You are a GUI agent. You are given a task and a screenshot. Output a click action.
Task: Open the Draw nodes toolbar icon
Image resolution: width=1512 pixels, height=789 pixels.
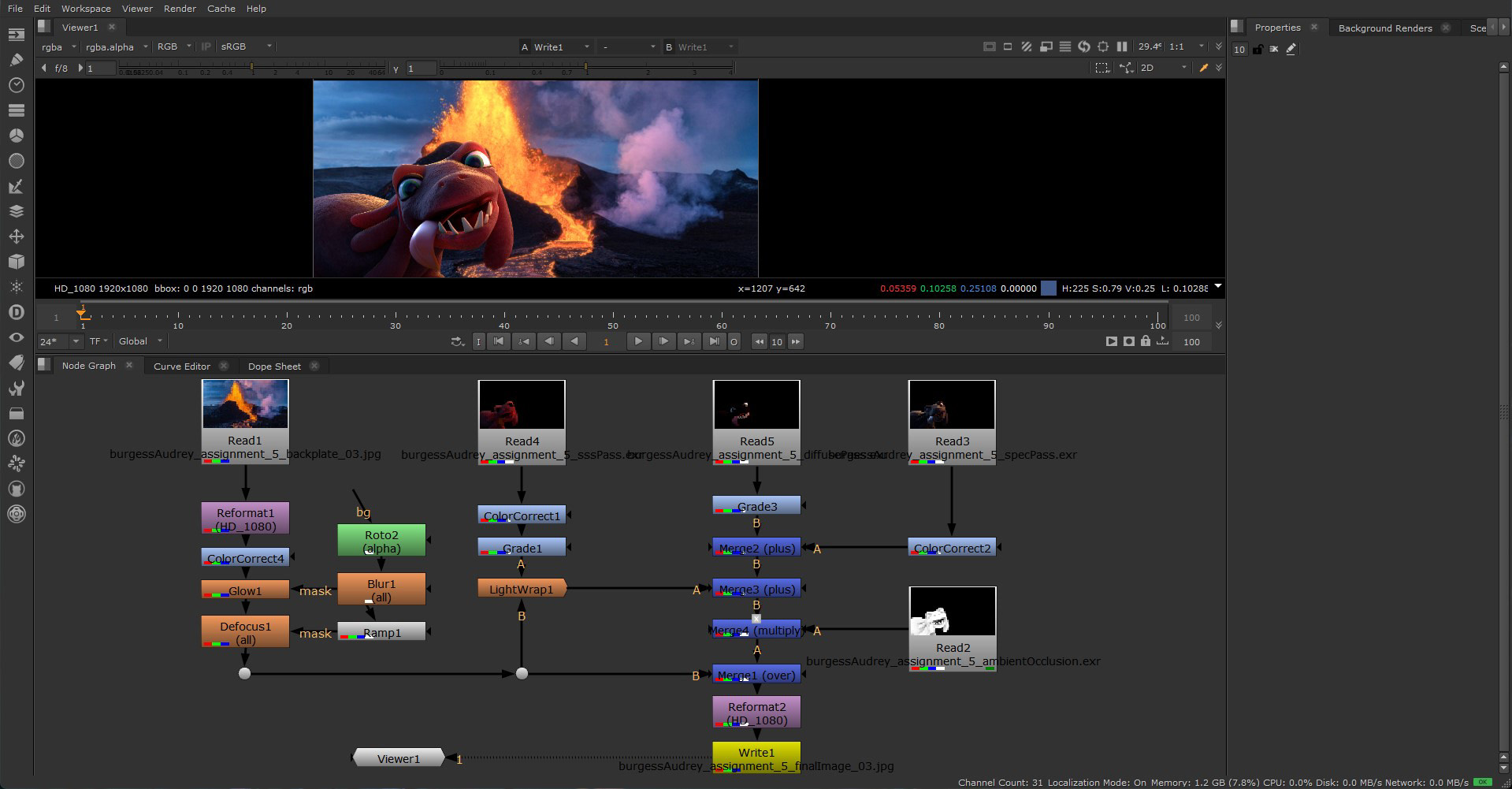(16, 60)
